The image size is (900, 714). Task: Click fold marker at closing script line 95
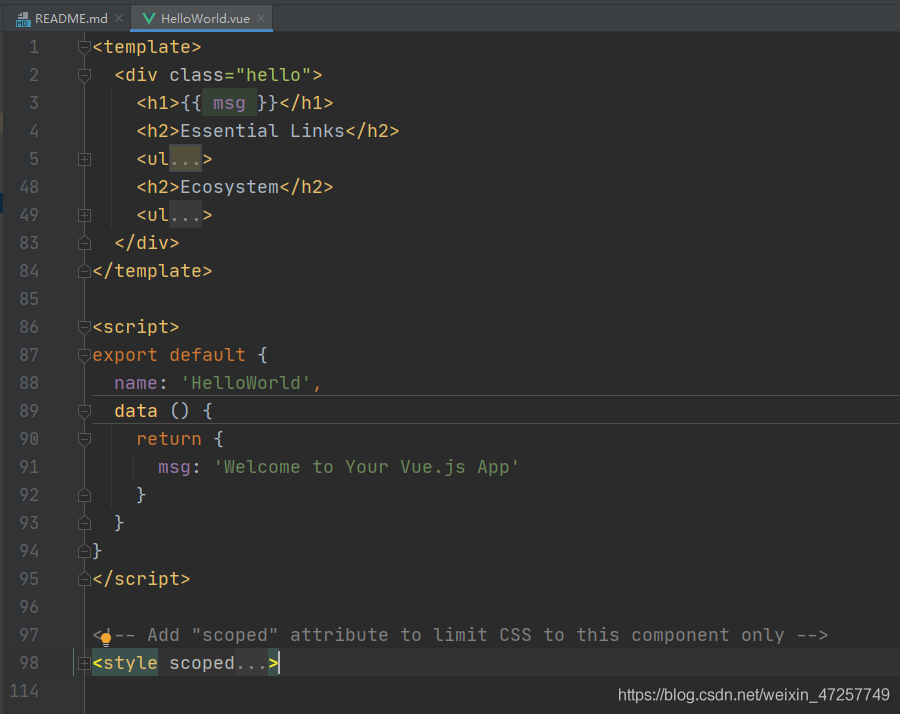(84, 579)
